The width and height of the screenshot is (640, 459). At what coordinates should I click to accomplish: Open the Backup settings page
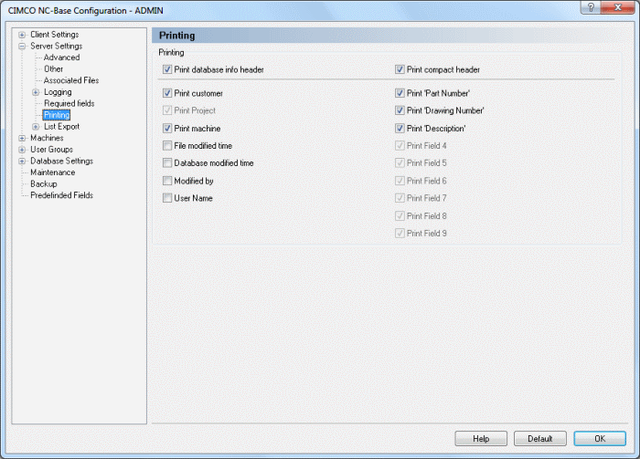[44, 184]
